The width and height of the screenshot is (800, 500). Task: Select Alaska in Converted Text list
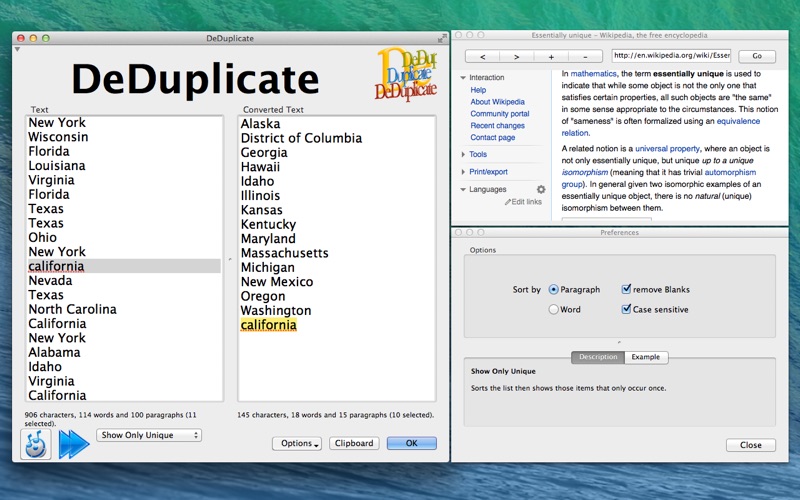[260, 123]
